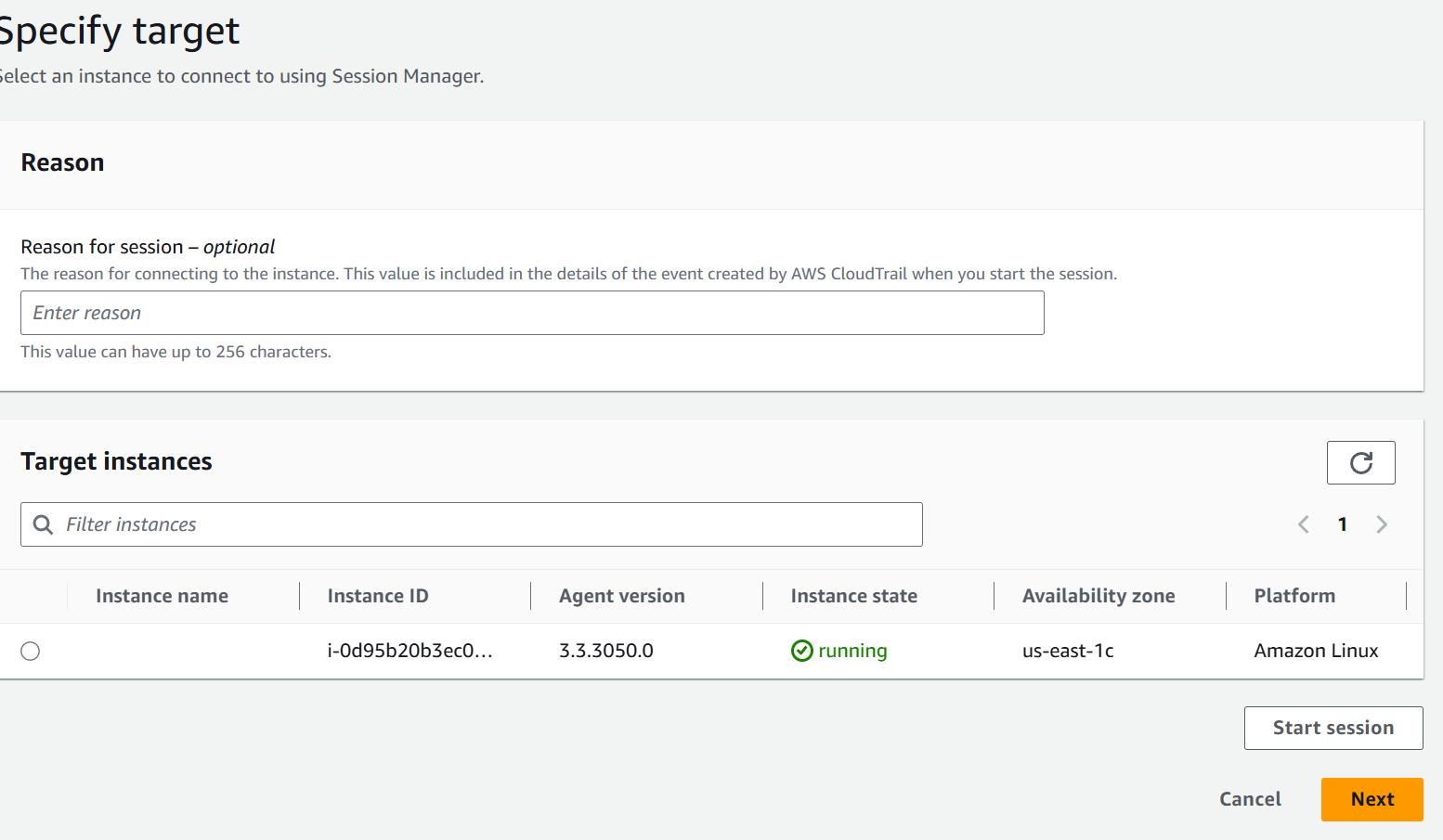This screenshot has height=840, width=1443.
Task: Click the Amazon Linux platform cell
Action: click(x=1316, y=651)
